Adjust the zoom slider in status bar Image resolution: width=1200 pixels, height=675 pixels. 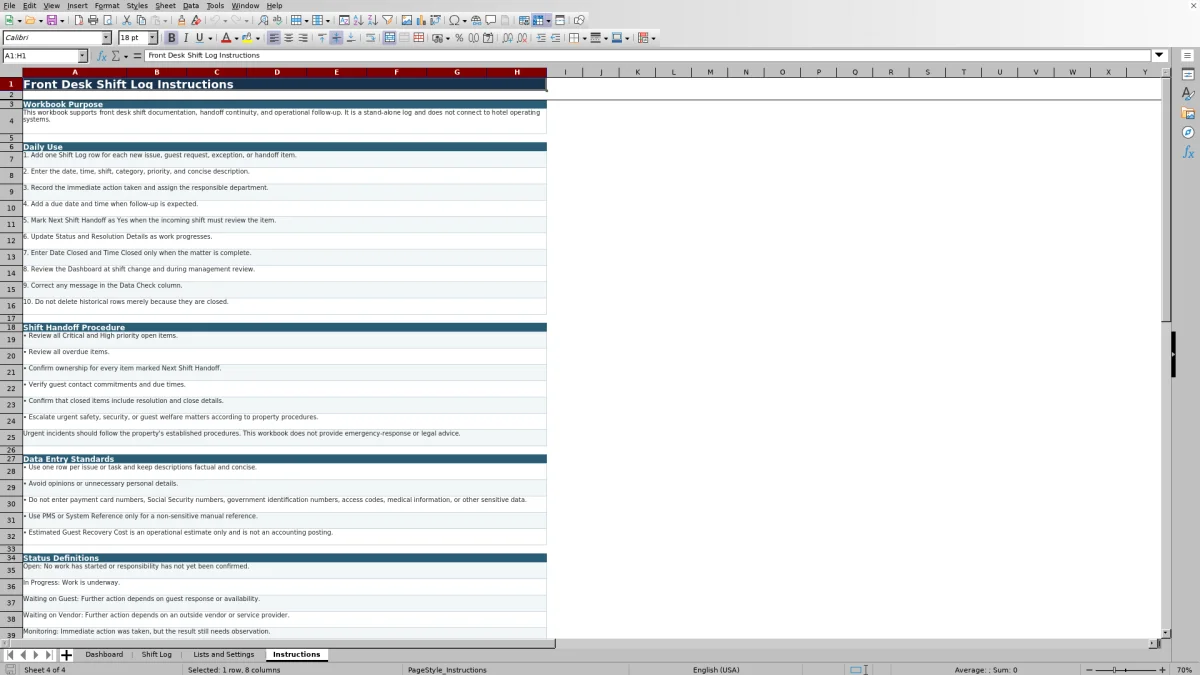tap(1115, 670)
